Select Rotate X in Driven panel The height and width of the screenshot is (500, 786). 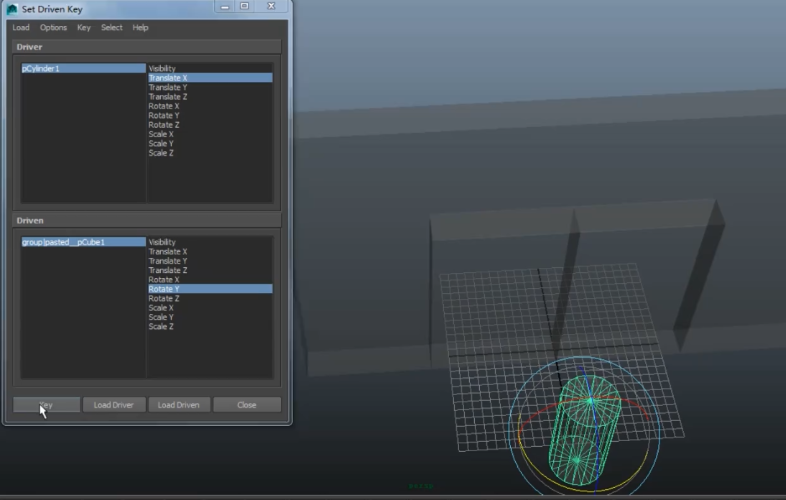coord(210,280)
